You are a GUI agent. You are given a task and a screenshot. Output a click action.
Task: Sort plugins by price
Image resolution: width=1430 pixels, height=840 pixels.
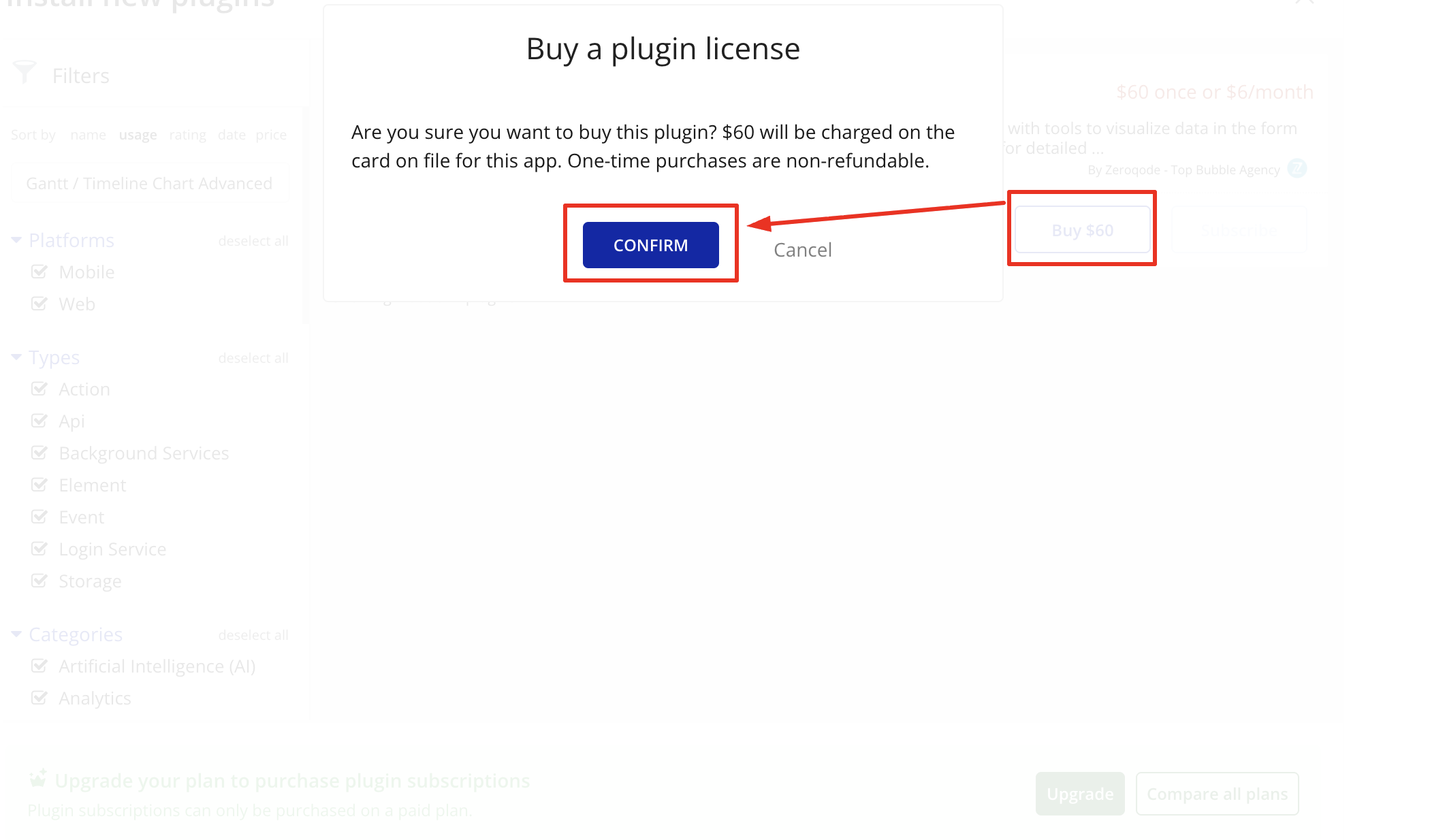click(271, 135)
